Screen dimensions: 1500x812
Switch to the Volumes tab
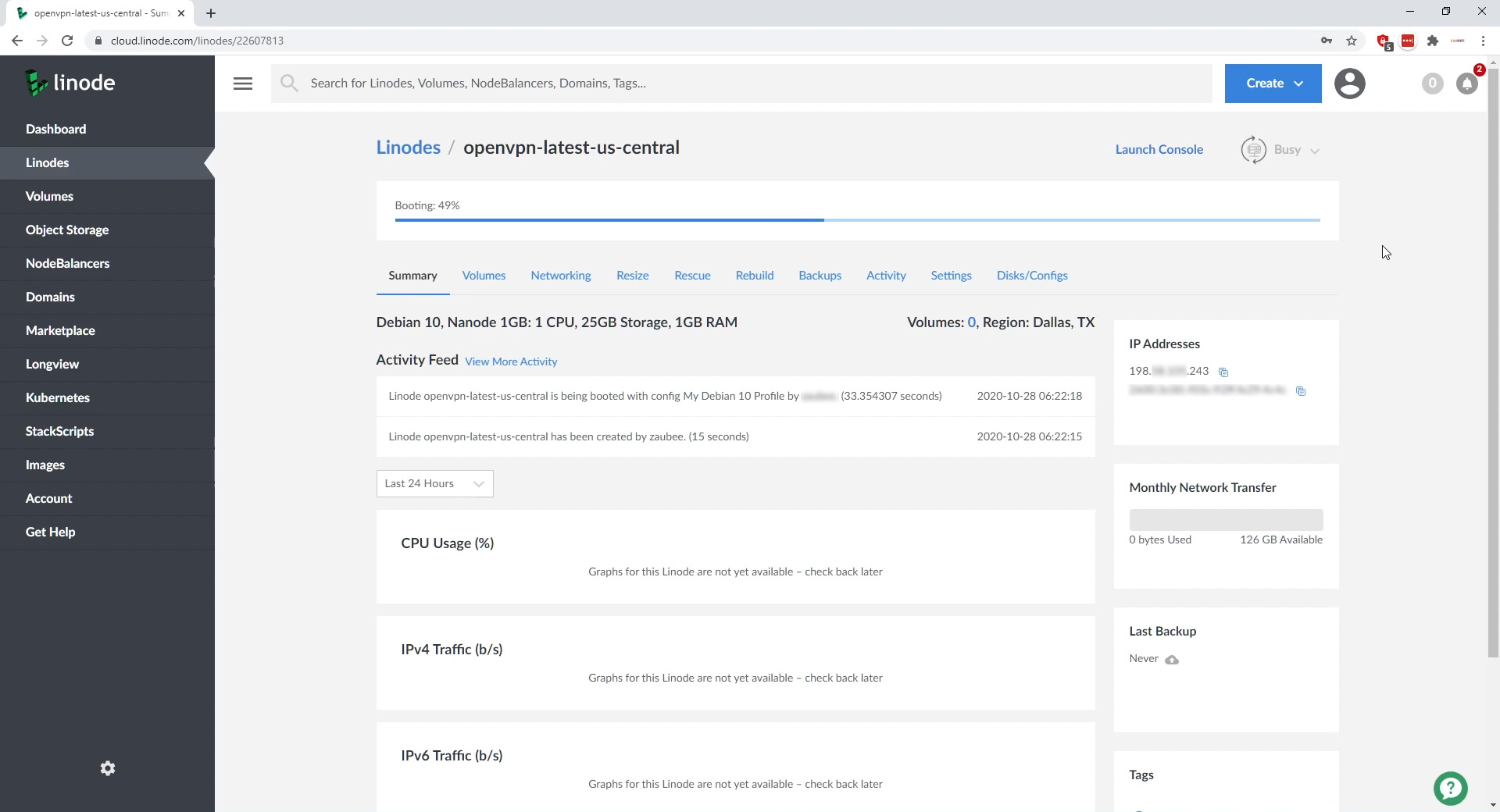[484, 276]
